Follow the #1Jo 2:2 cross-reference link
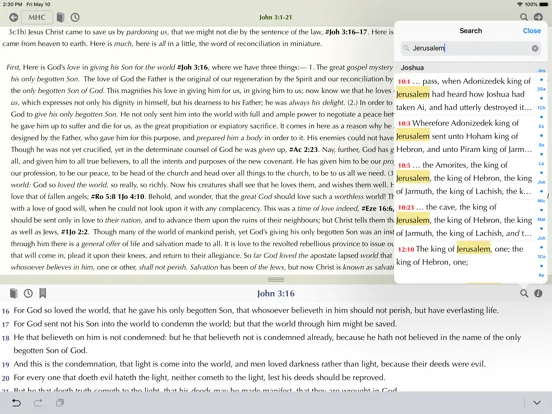Viewport: 552px width, 414px height. [74, 232]
